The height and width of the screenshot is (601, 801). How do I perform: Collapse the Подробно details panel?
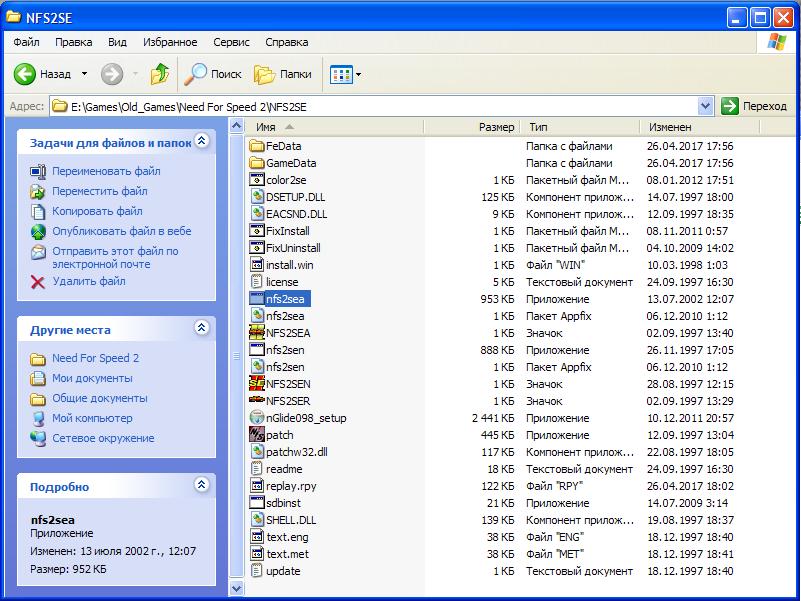201,486
